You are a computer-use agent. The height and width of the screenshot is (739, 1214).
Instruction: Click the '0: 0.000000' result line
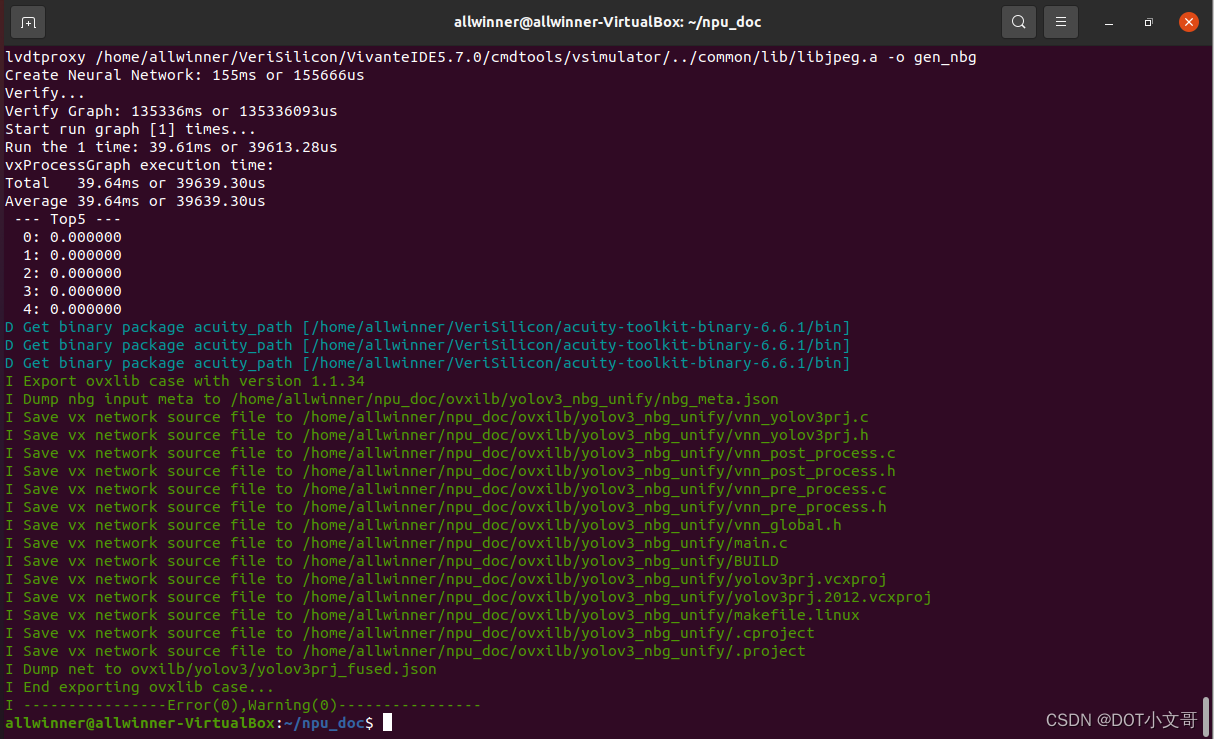72,237
